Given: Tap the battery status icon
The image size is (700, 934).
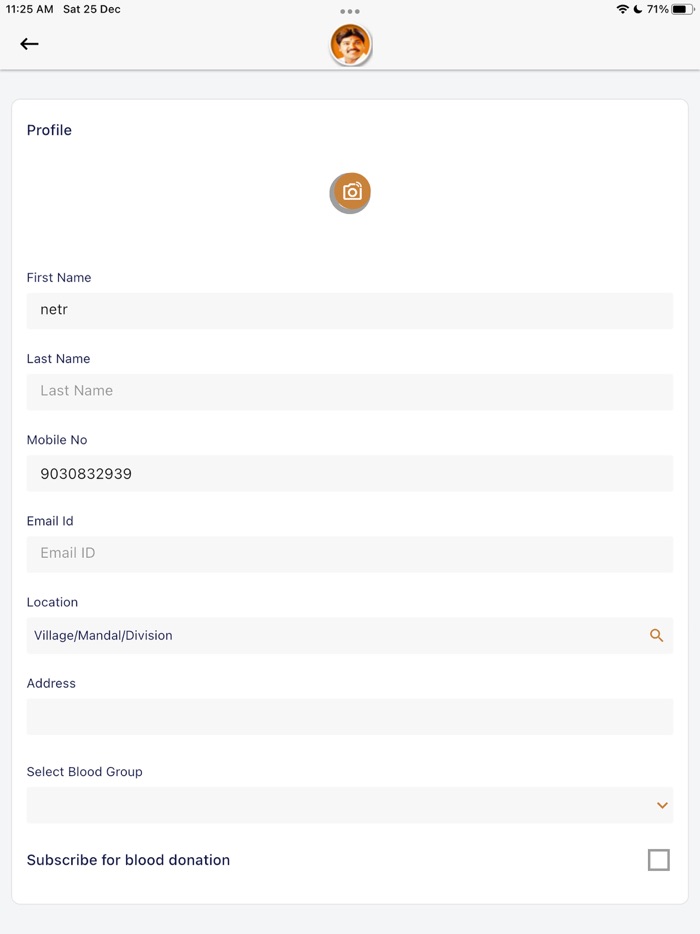Looking at the screenshot, I should click(x=683, y=9).
